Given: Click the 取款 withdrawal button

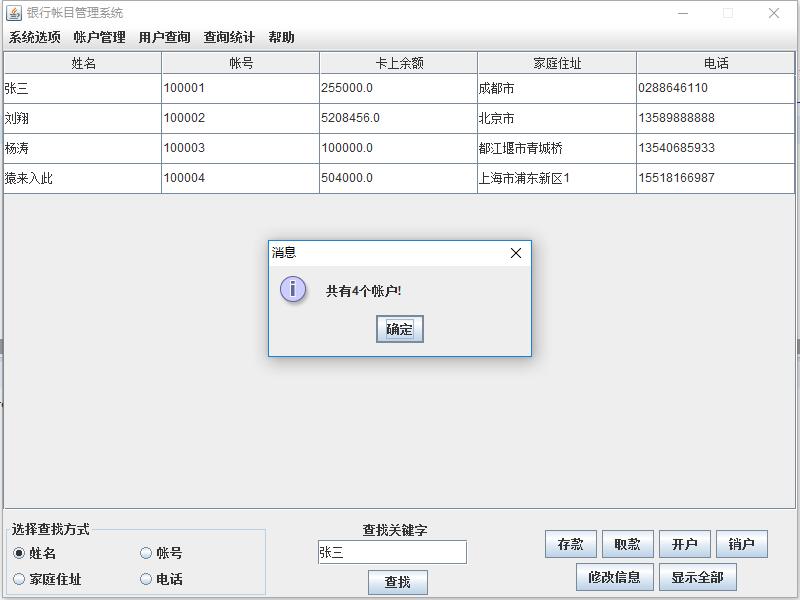Looking at the screenshot, I should point(630,544).
